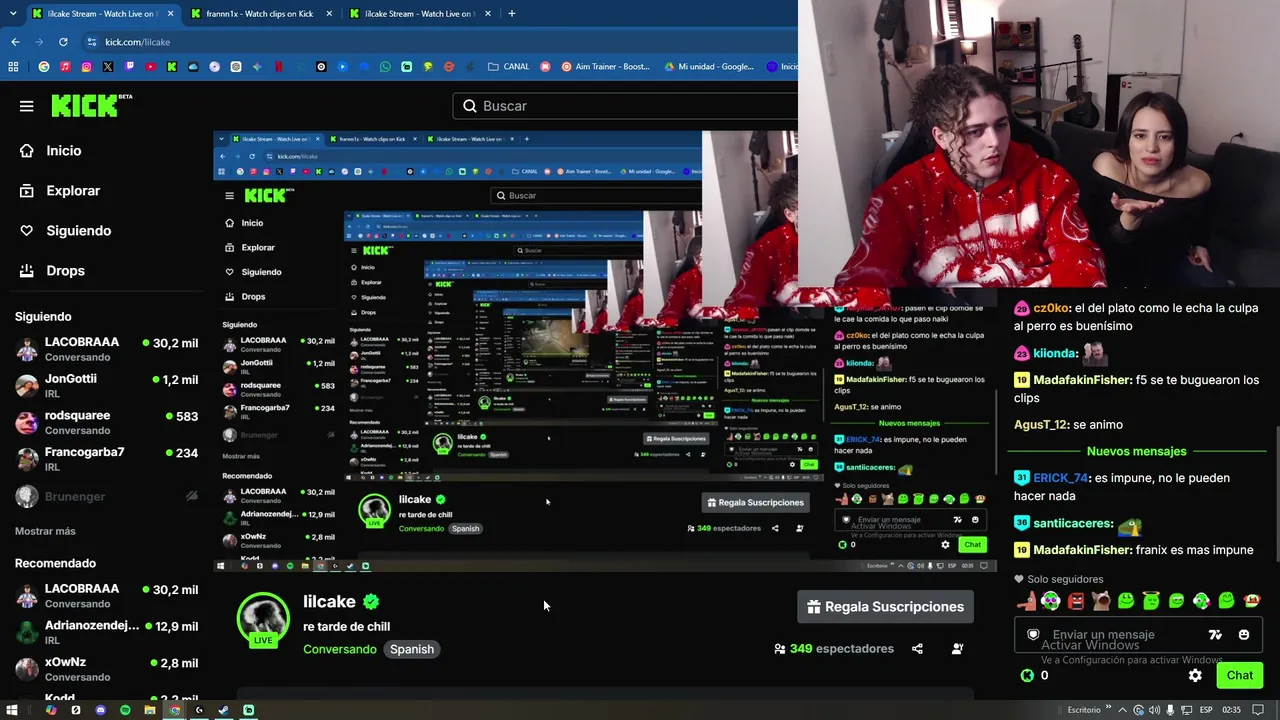Open the Chrome apps grid in bookmarks bar
This screenshot has width=1280, height=720.
point(13,67)
